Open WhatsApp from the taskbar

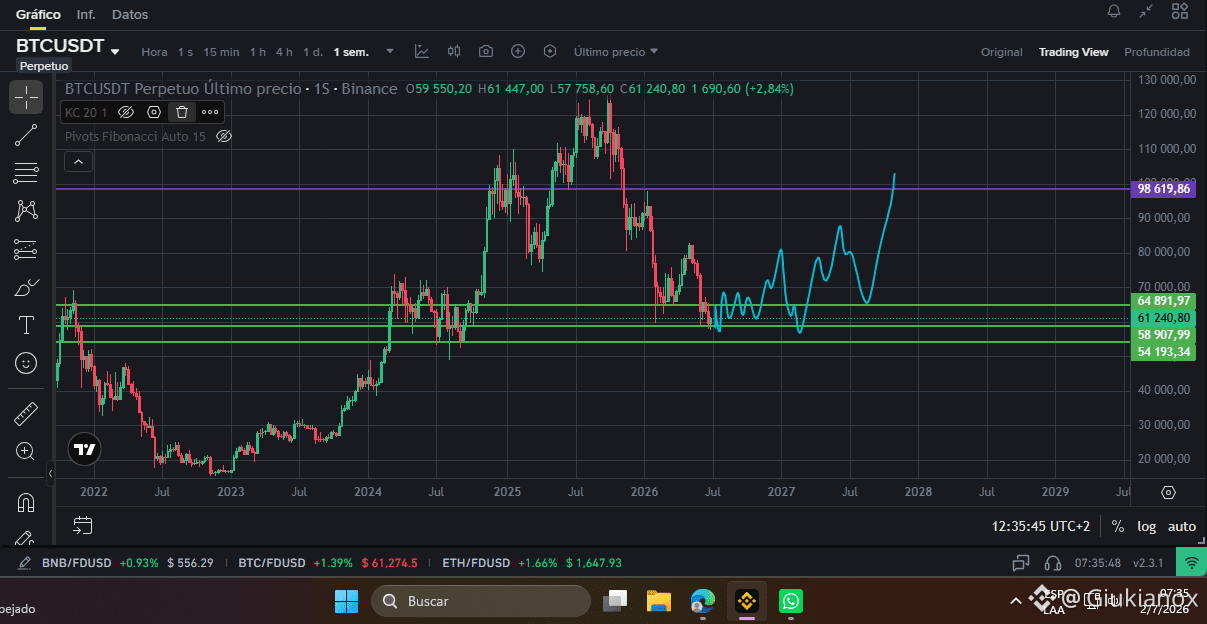[x=791, y=601]
